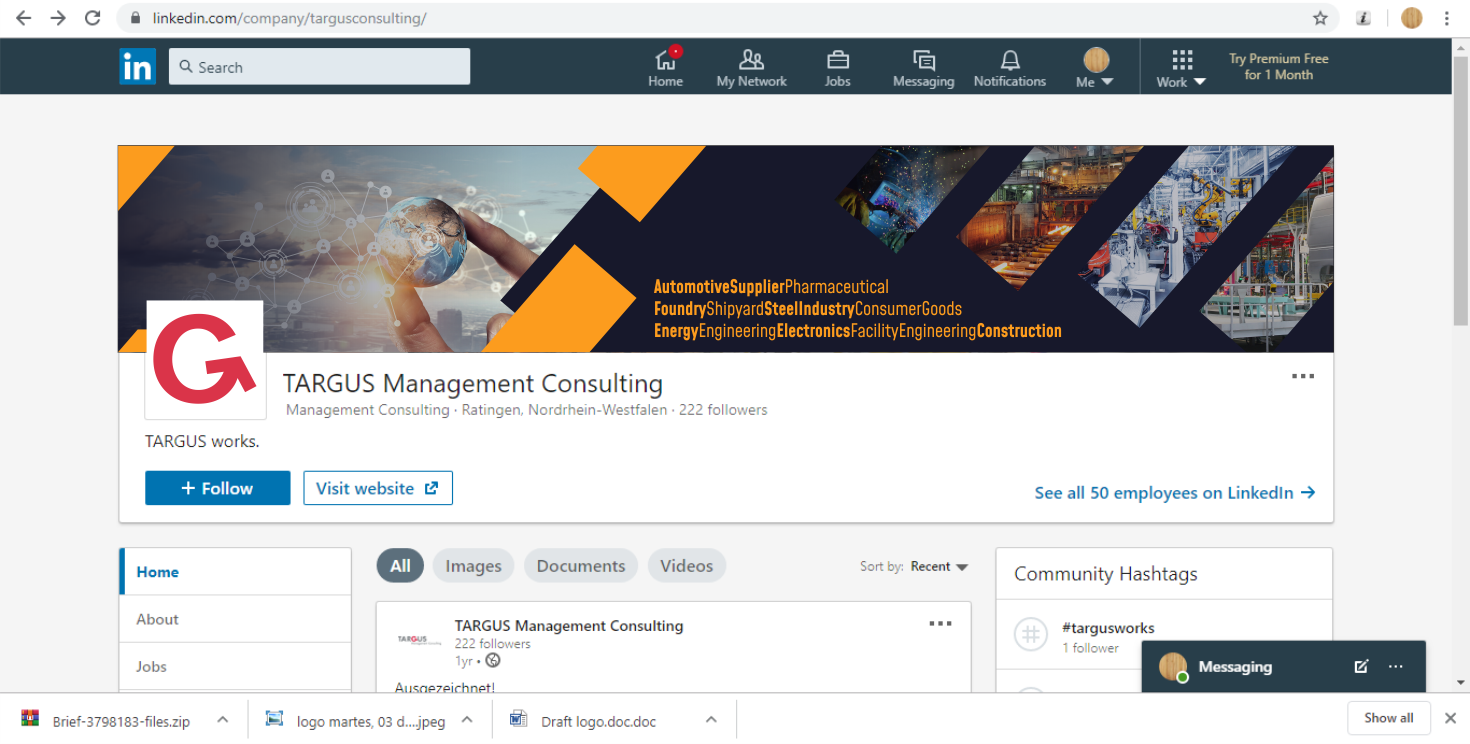Viewport: 1470px width, 744px height.
Task: Go to the Jobs section in navbar
Action: 838,67
